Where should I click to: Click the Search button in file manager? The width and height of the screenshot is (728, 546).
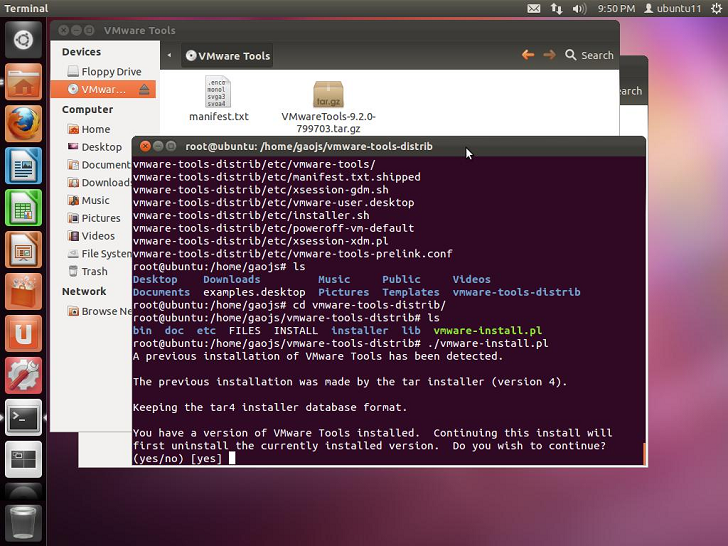589,55
